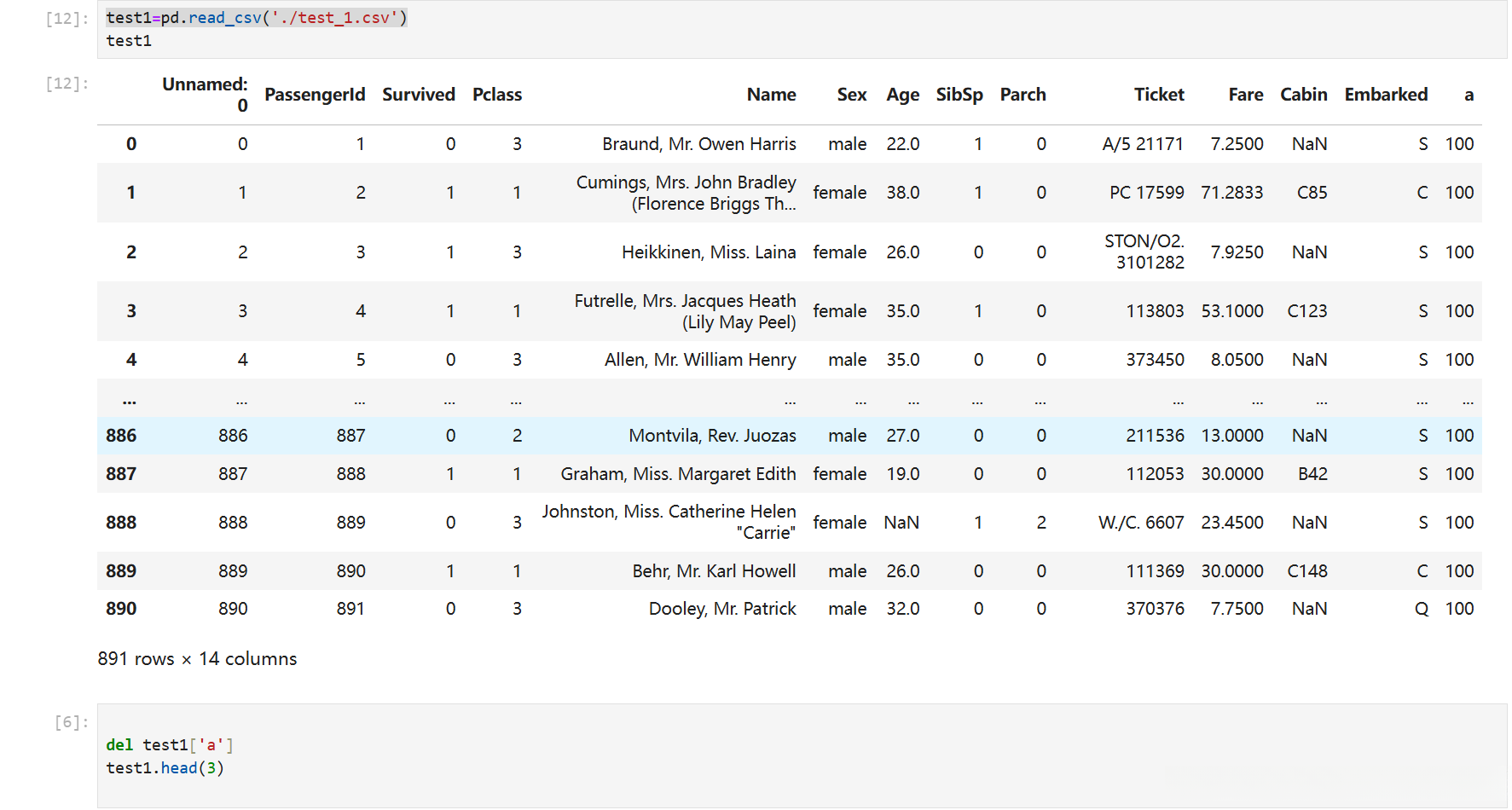Click age value 38.0
This screenshot has height=810, width=1512.
[902, 193]
